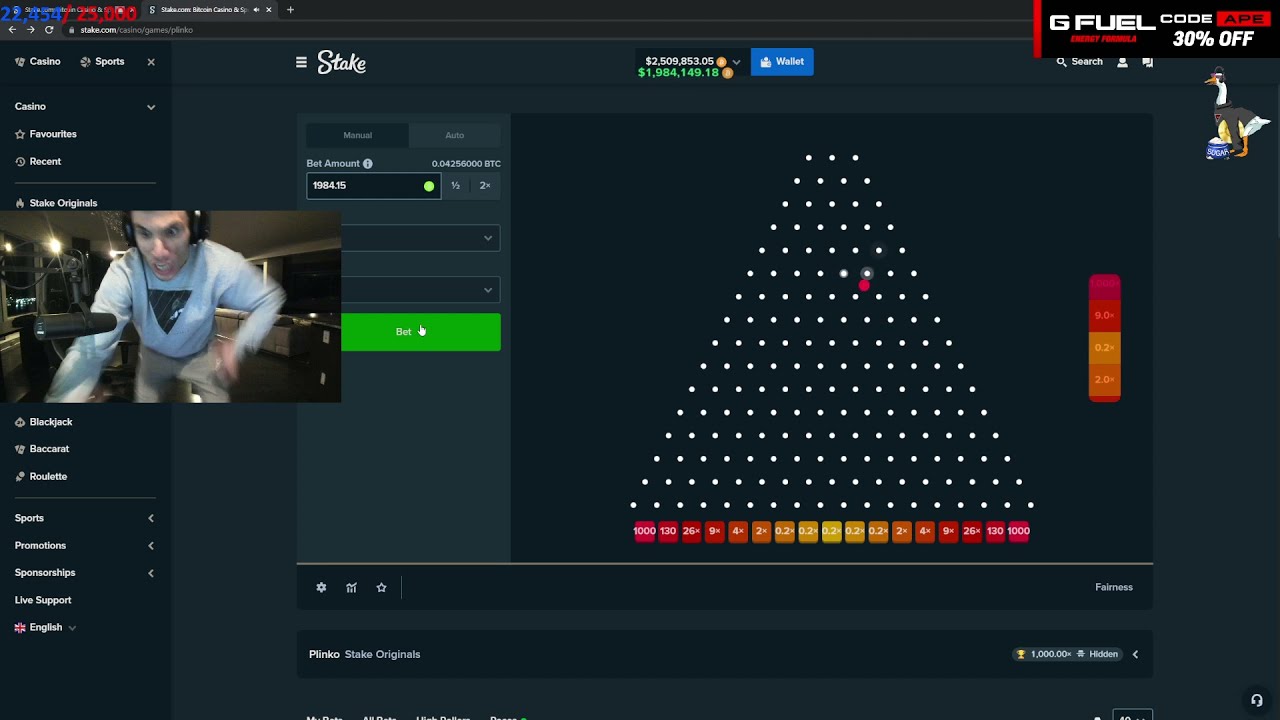Go back in the browser
1280x720 pixels.
pyautogui.click(x=12, y=30)
